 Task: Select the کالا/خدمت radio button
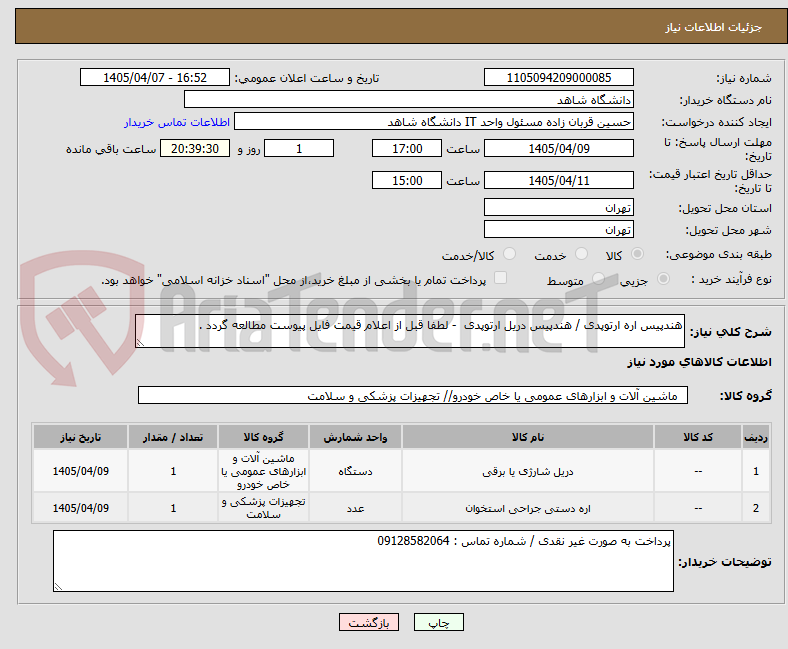510,254
